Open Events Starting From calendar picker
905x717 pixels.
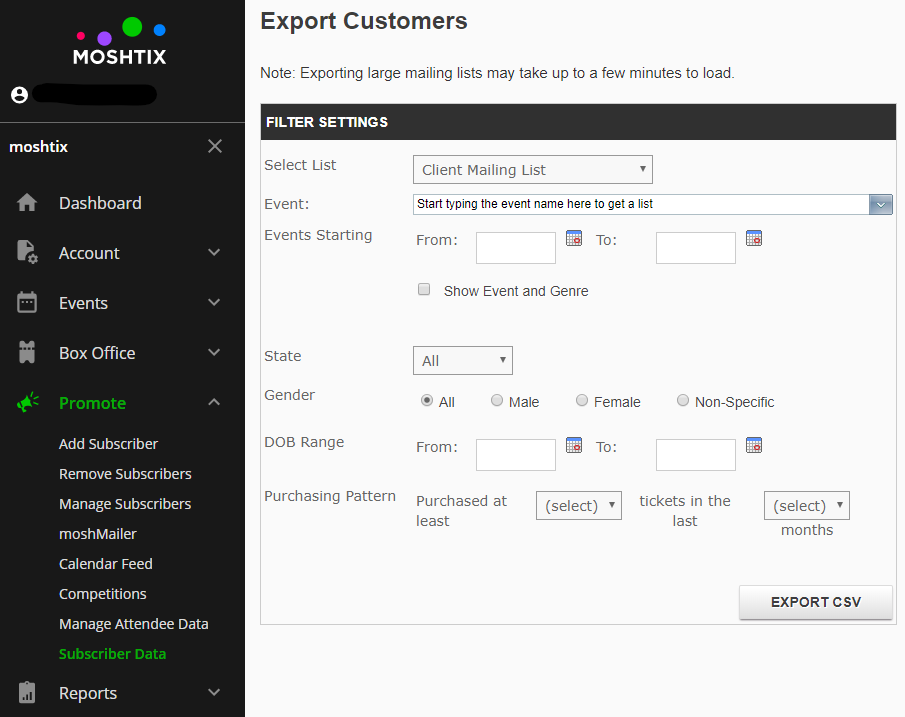(x=574, y=238)
